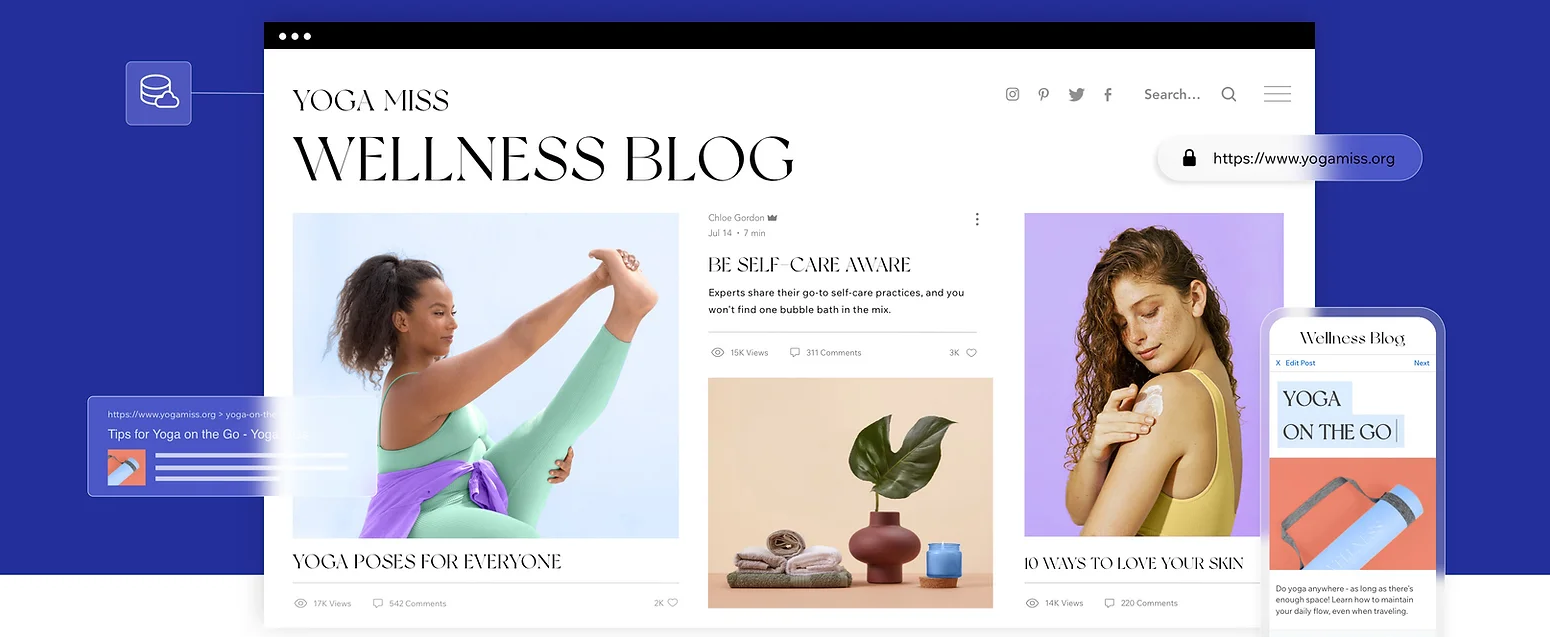Open the Instagram social icon
Screen dimensions: 1550x637
click(x=1012, y=94)
